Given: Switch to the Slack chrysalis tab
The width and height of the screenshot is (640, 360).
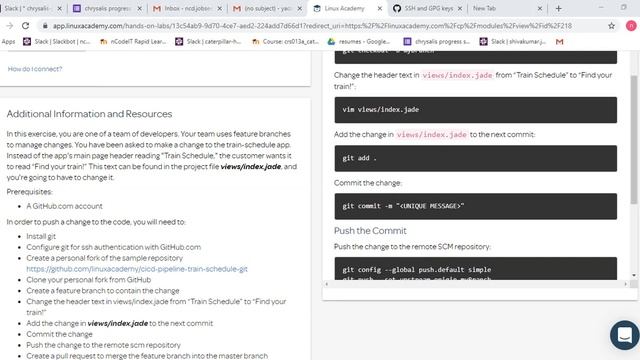Looking at the screenshot, I should tap(27, 8).
